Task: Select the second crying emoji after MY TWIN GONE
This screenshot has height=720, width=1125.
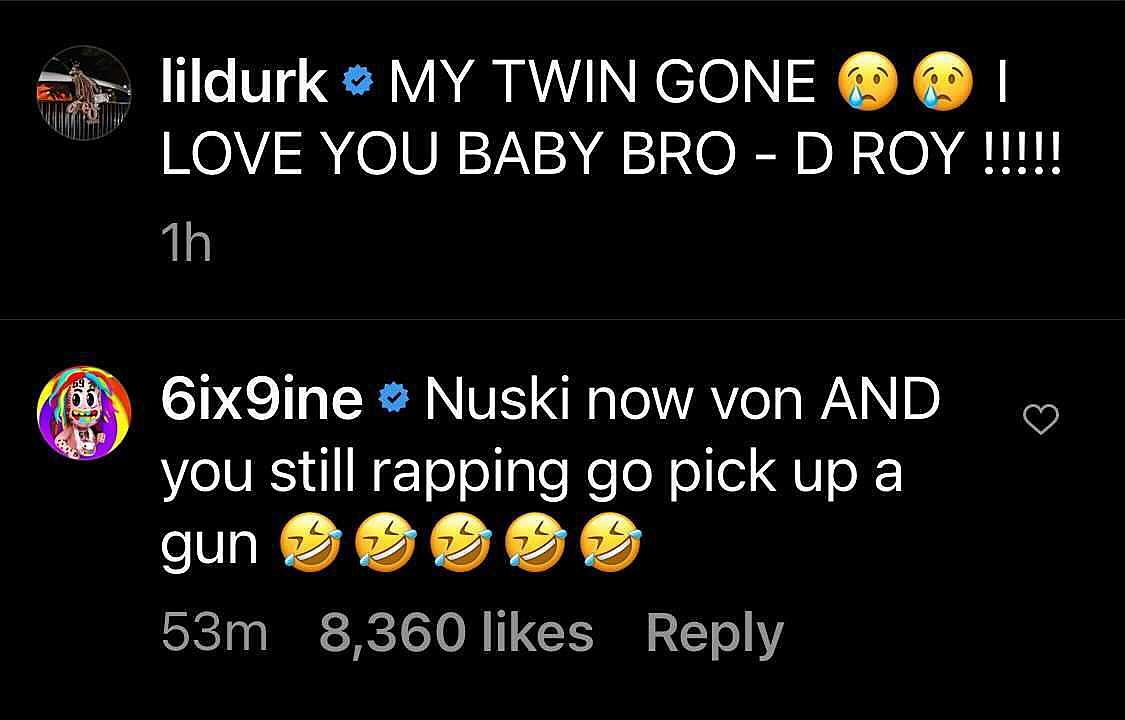Action: tap(942, 81)
